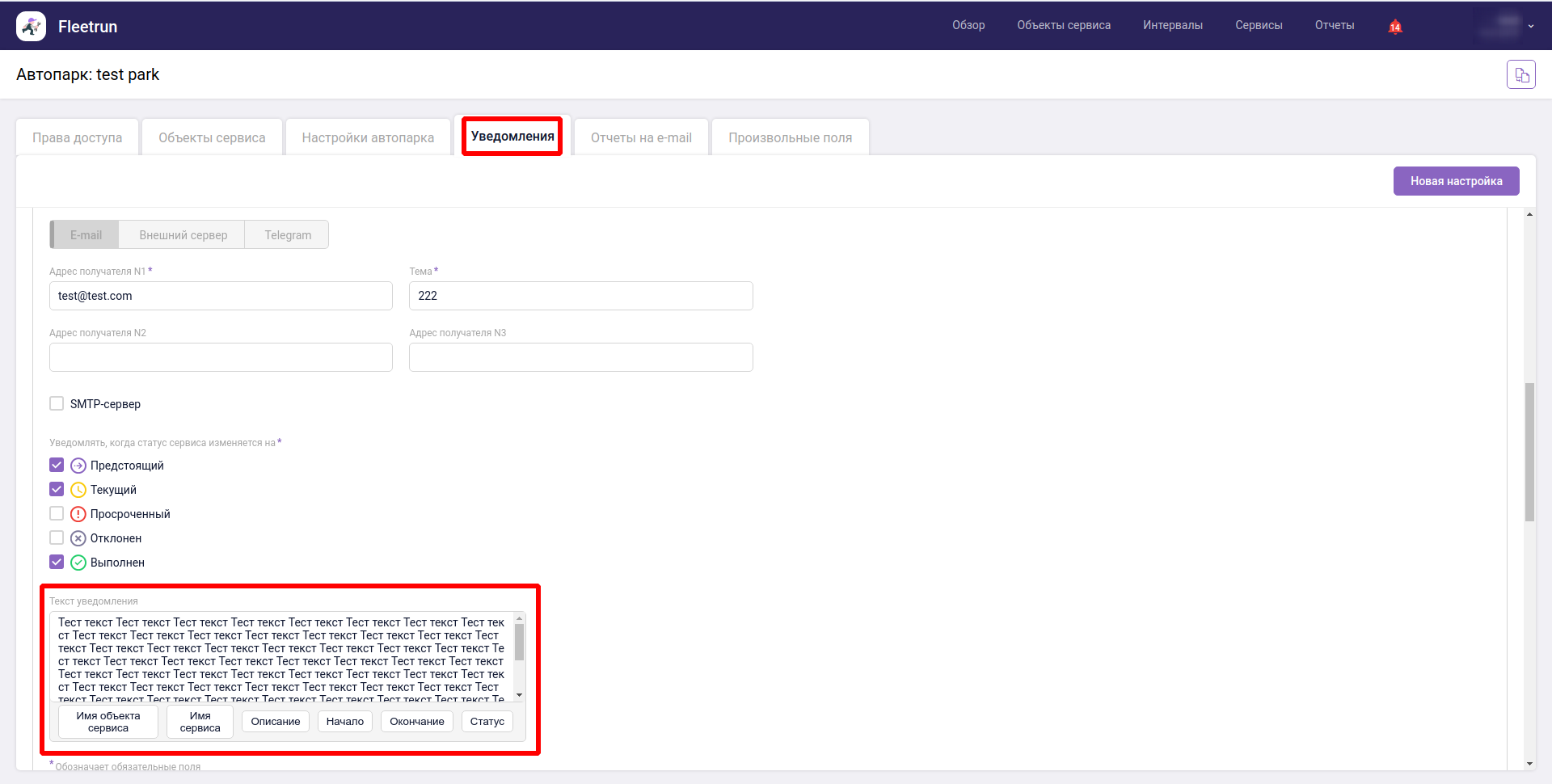The width and height of the screenshot is (1552, 784).
Task: Select the Telegram delivery method
Action: [x=288, y=235]
